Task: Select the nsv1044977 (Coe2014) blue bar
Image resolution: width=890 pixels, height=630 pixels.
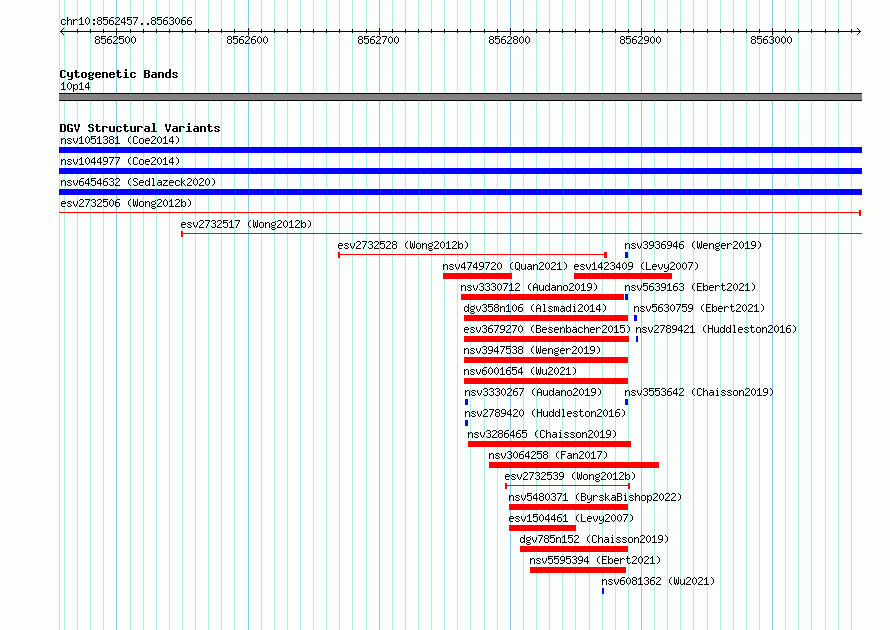Action: click(x=460, y=171)
